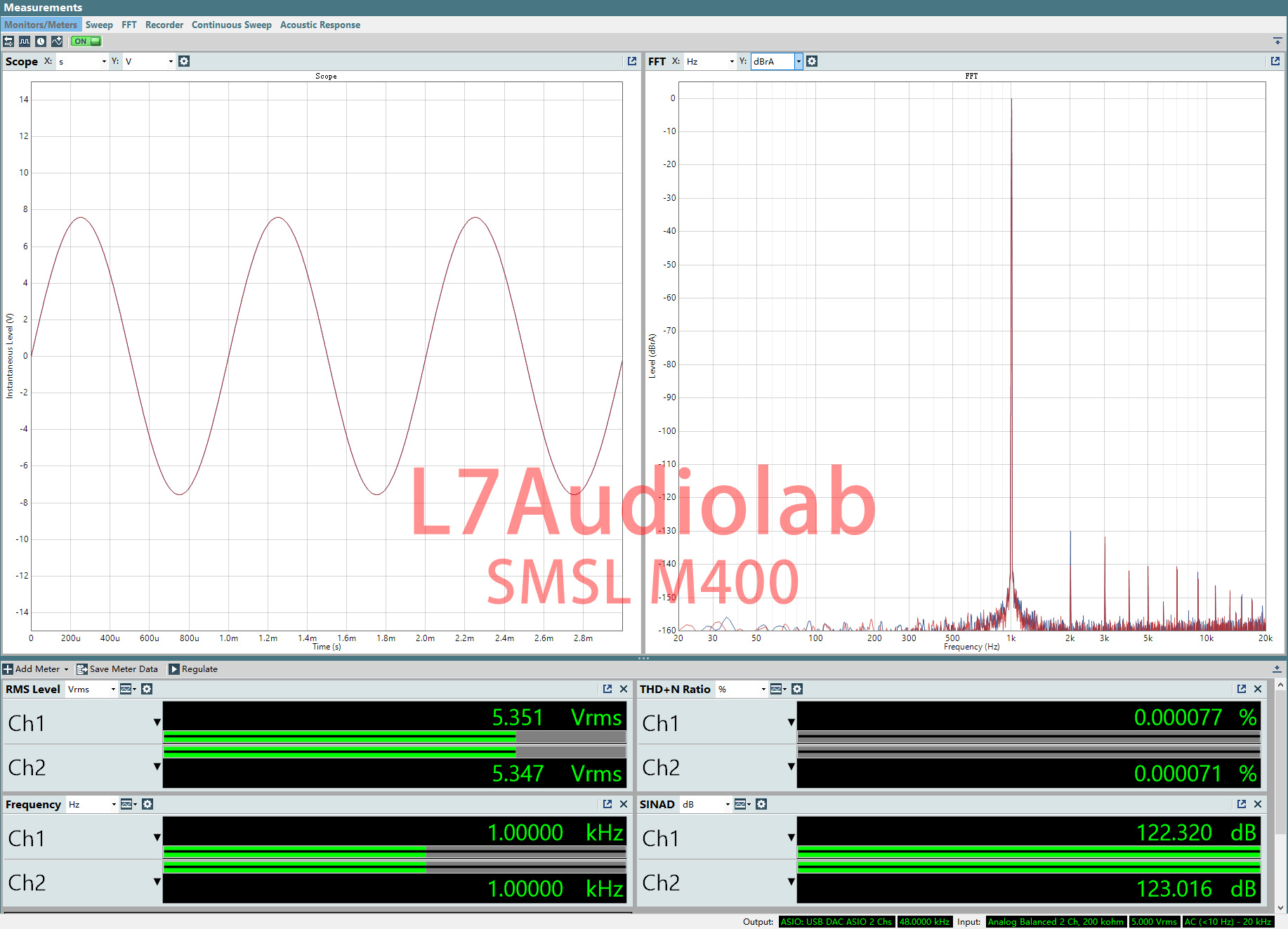Expand SINAD Ch2 arrow
Viewport: 1288px width, 929px height.
pyautogui.click(x=791, y=881)
